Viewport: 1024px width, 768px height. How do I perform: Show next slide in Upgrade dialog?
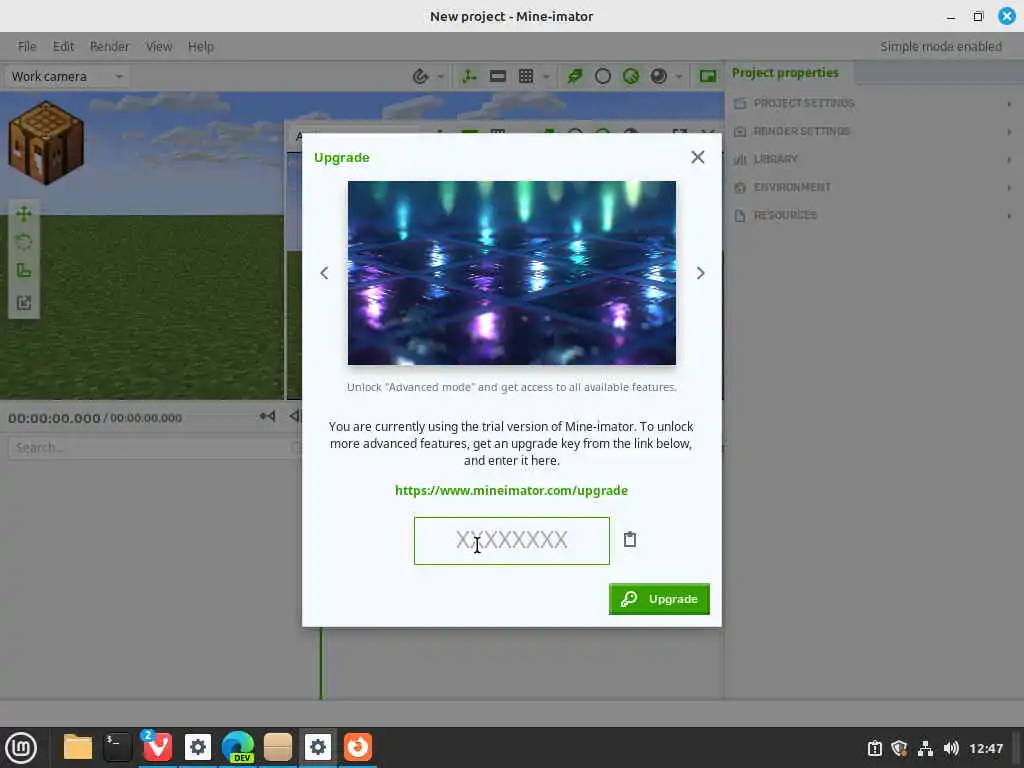point(700,273)
